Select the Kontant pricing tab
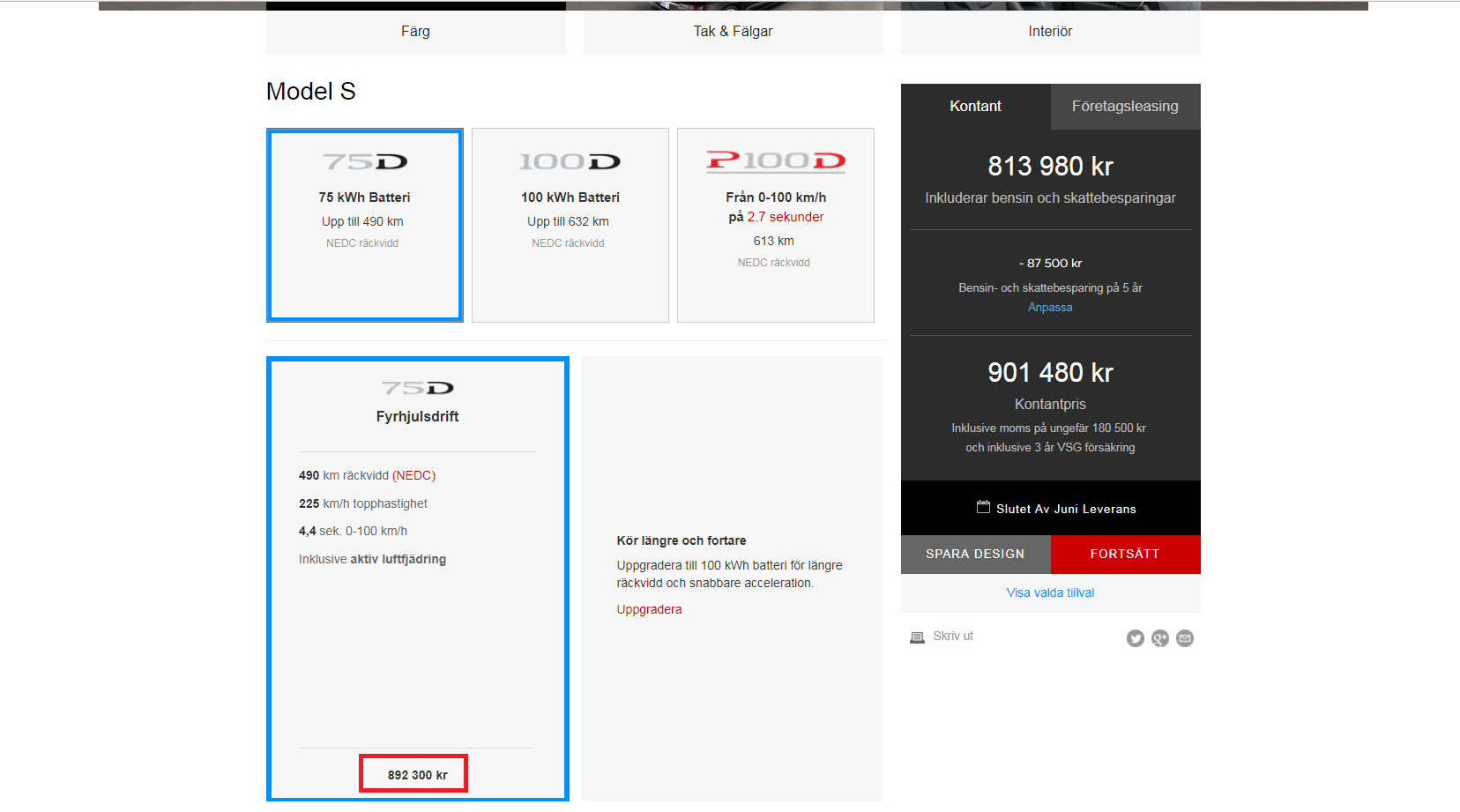The width and height of the screenshot is (1460, 812). pos(975,107)
